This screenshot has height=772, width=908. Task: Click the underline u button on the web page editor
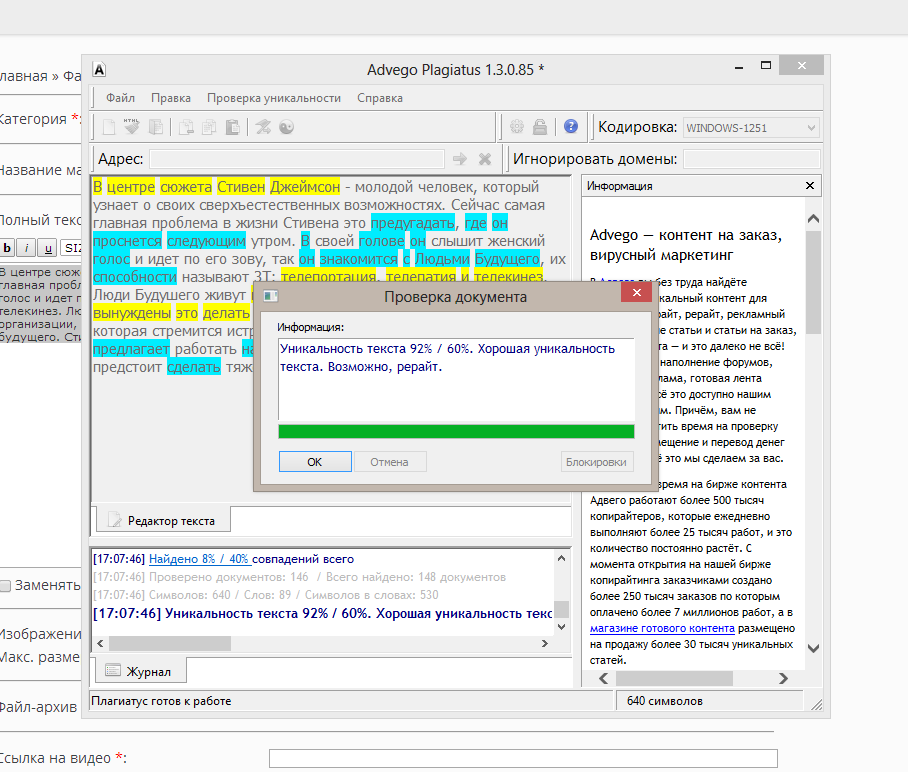point(48,248)
